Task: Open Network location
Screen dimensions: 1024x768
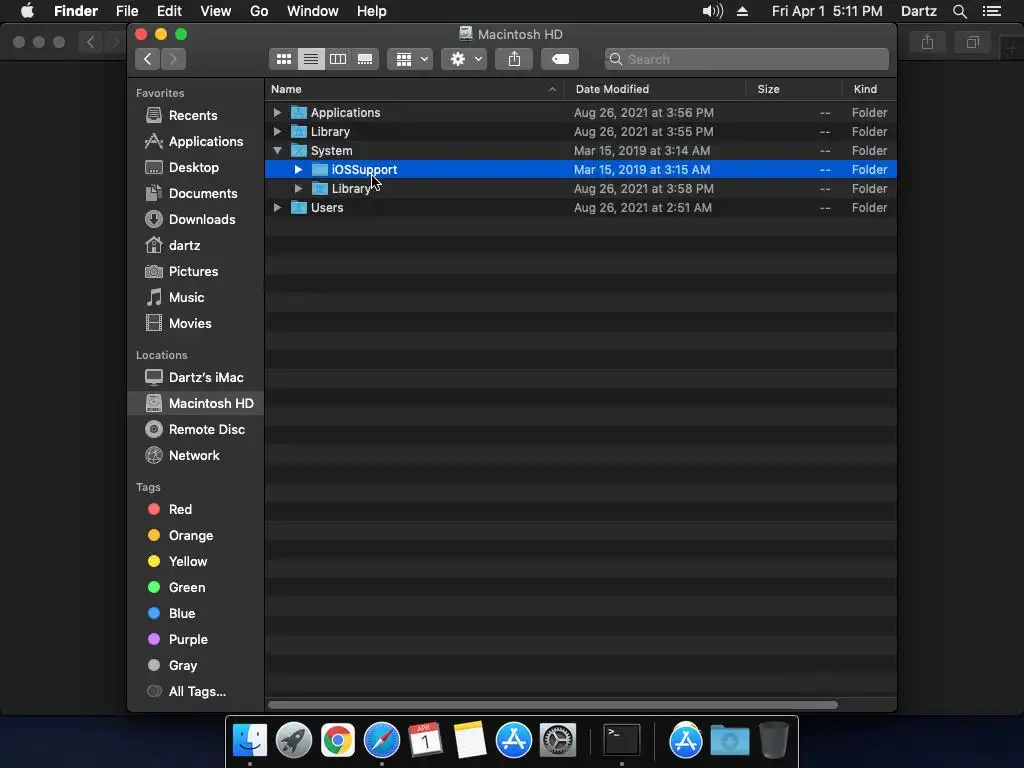Action: [x=194, y=455]
